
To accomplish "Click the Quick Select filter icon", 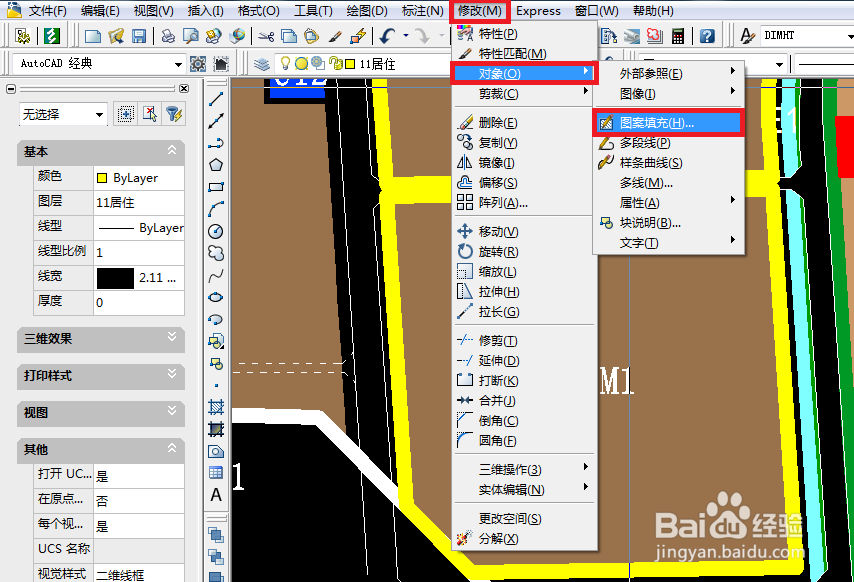I will pyautogui.click(x=174, y=114).
